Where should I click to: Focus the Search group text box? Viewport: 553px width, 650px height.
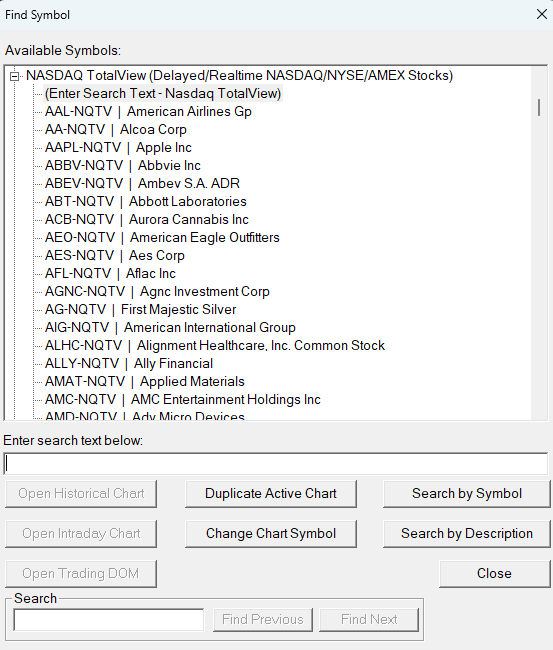coord(109,620)
